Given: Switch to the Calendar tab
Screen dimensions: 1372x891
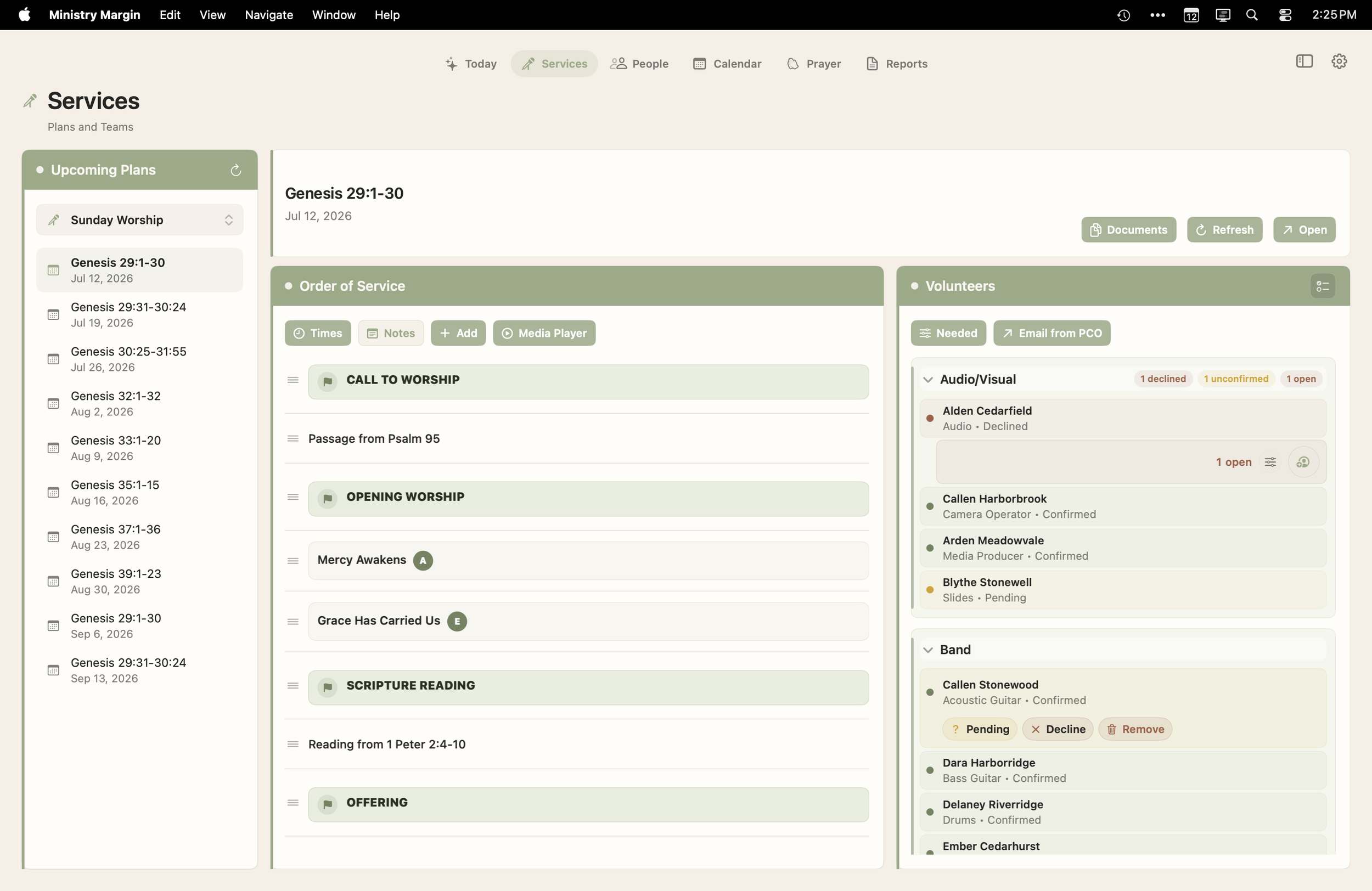Looking at the screenshot, I should click(727, 64).
